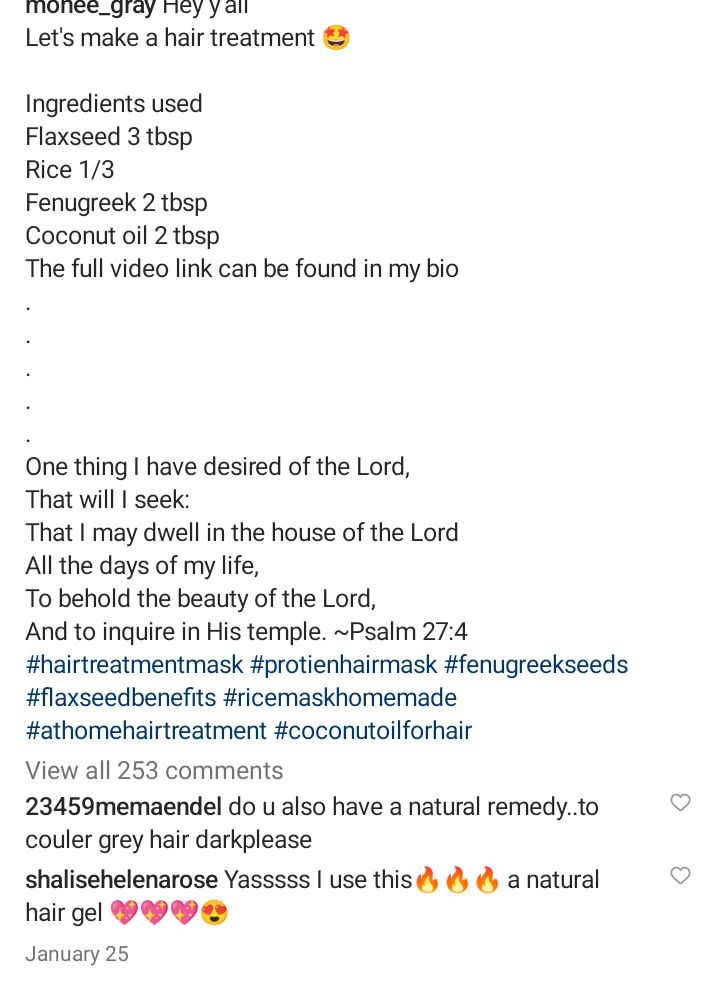Open hashtag #ricemaskhomemade
Image resolution: width=720 pixels, height=1000 pixels.
(340, 698)
